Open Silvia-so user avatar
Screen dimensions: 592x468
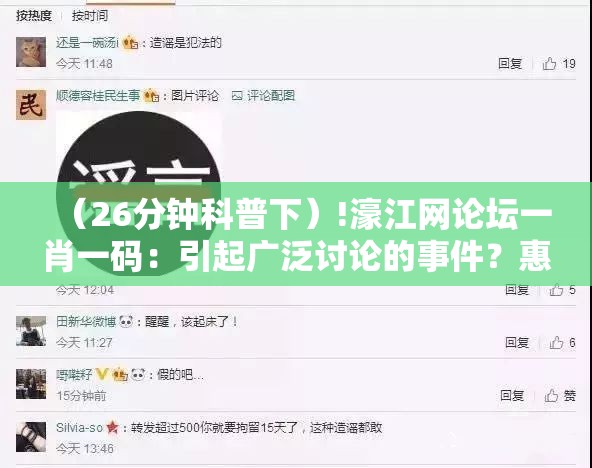(x=31, y=437)
